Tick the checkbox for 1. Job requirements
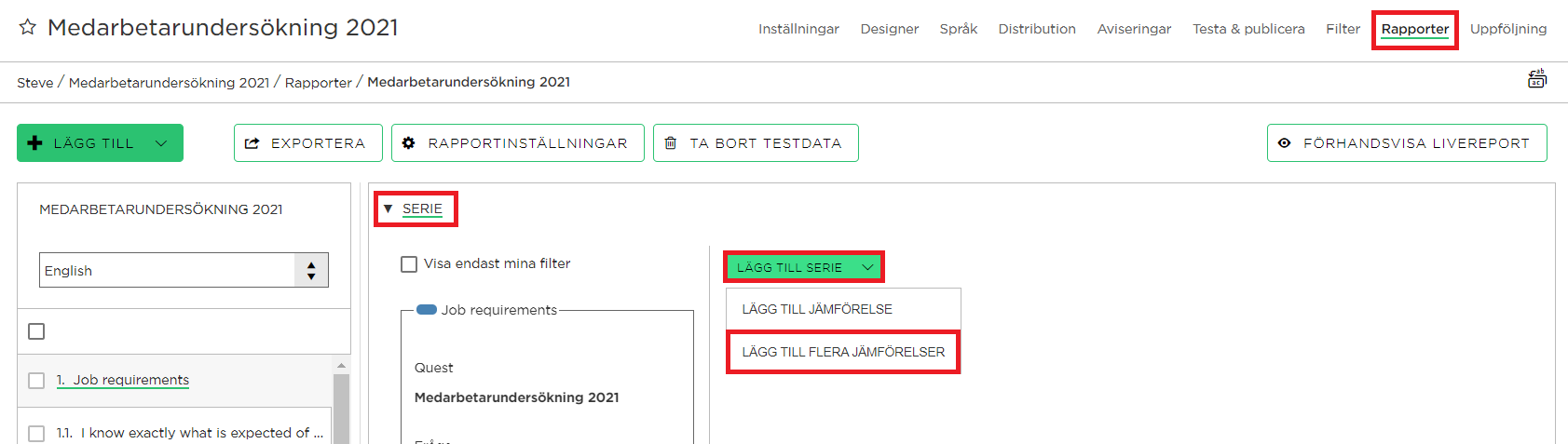This screenshot has height=444, width=1568. (x=36, y=380)
